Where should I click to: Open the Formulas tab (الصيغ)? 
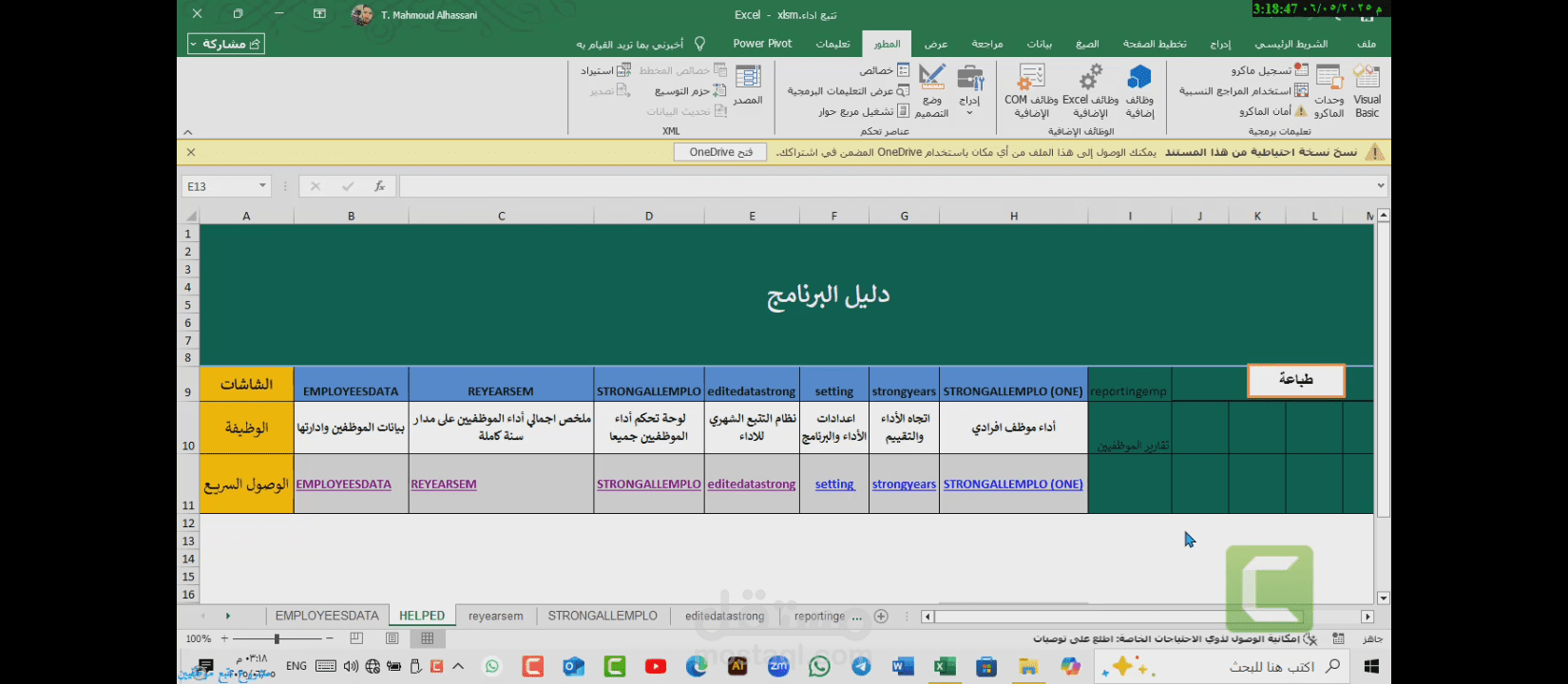tap(1087, 44)
